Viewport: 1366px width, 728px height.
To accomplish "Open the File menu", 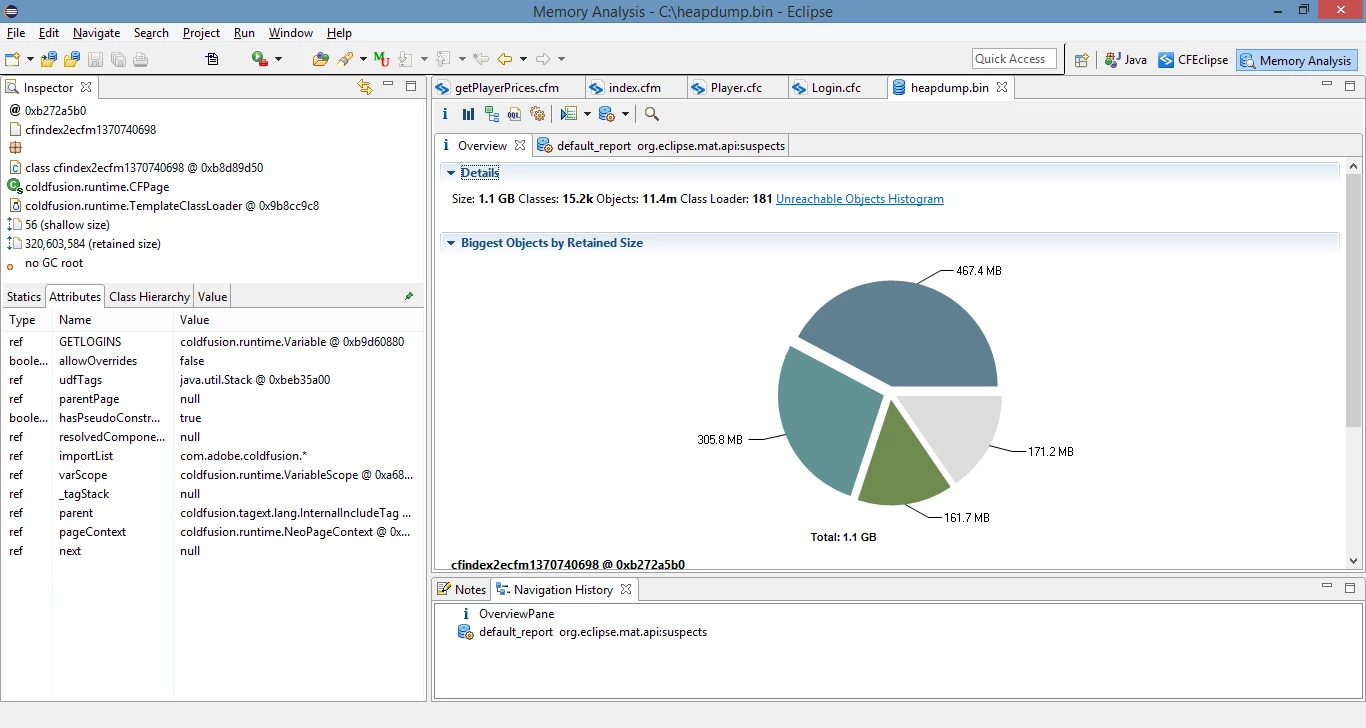I will (x=16, y=33).
